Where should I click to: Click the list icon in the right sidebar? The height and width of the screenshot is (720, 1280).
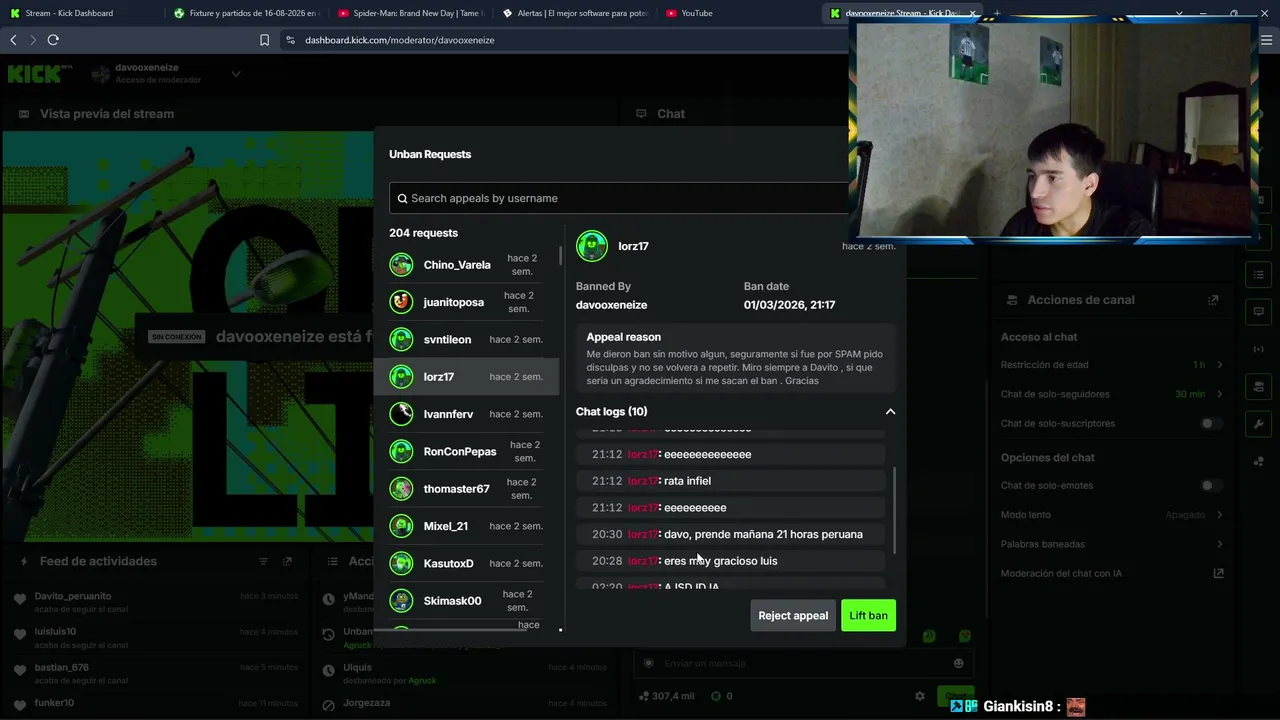1258,274
